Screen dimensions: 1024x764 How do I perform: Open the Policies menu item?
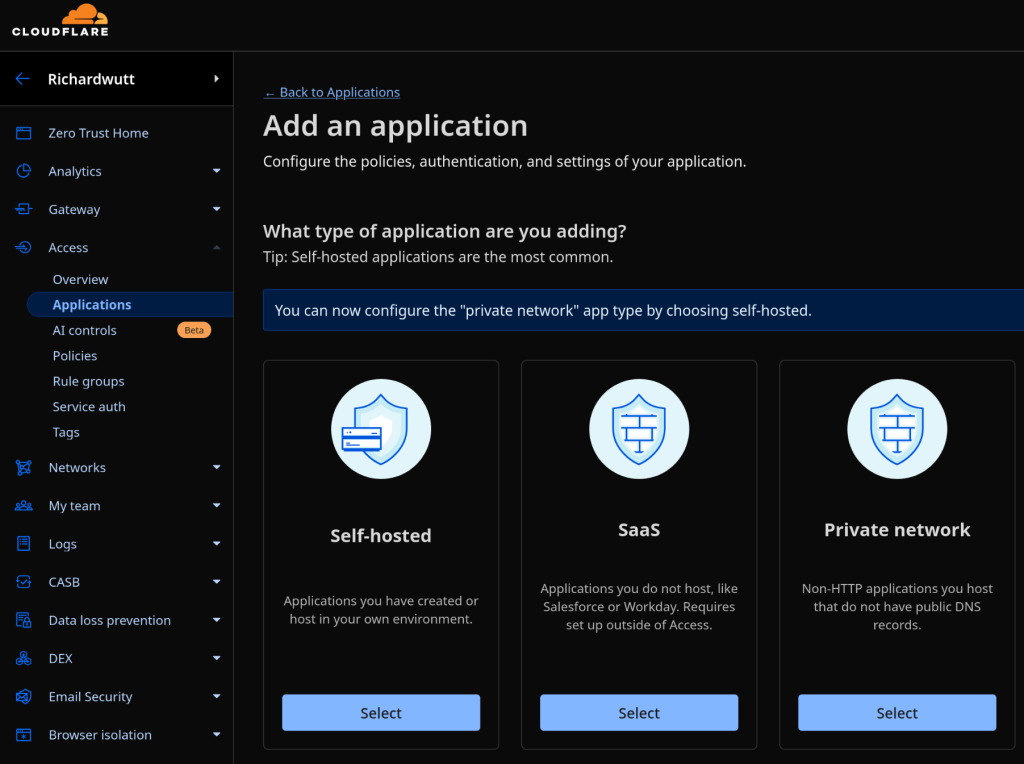tap(75, 356)
